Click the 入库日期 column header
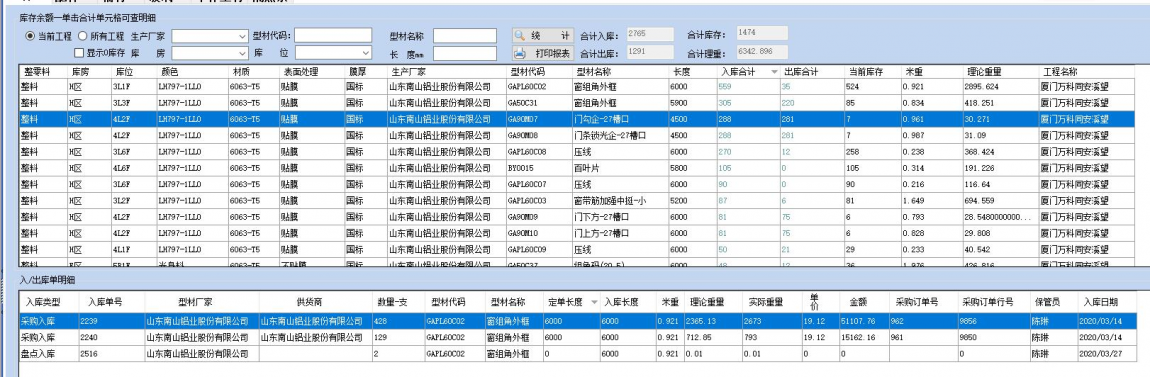1150x377 pixels. [1107, 301]
